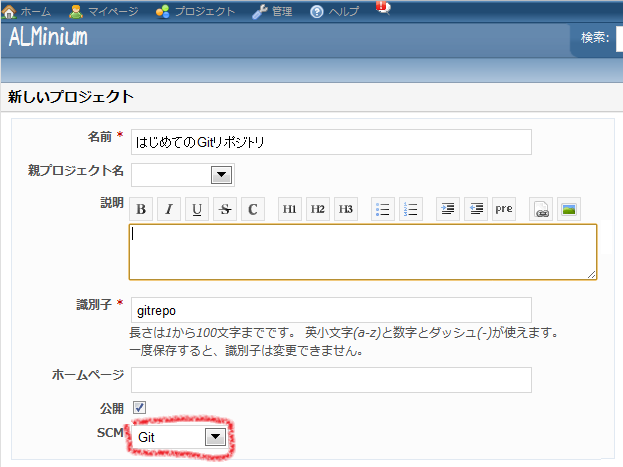Viewport: 623px width, 467px height.
Task: Go to マイページ menu item
Action: 113,12
